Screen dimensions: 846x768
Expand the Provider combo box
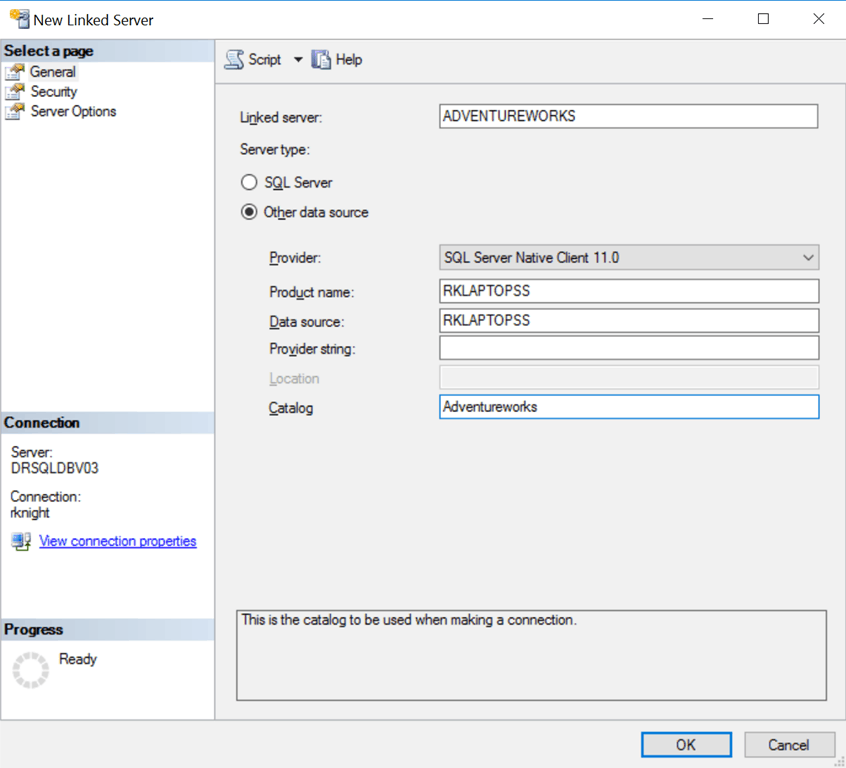click(x=629, y=257)
